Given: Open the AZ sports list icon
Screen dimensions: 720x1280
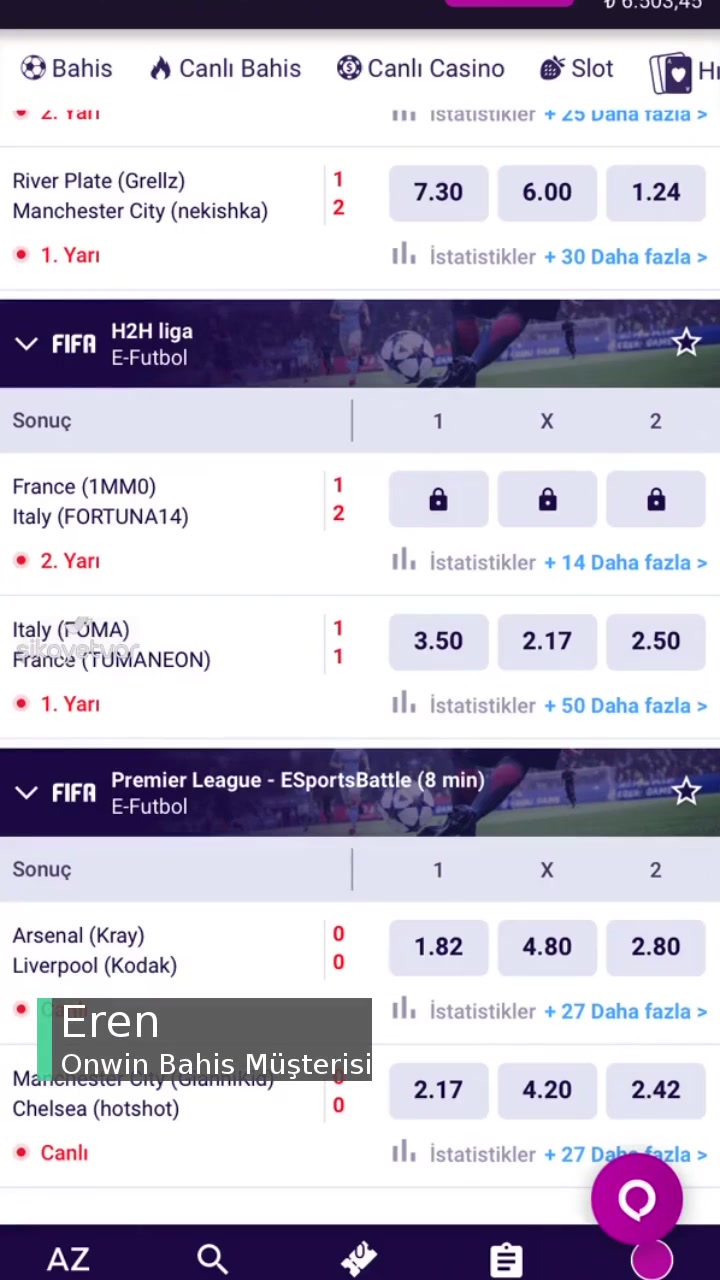Looking at the screenshot, I should (x=68, y=1259).
